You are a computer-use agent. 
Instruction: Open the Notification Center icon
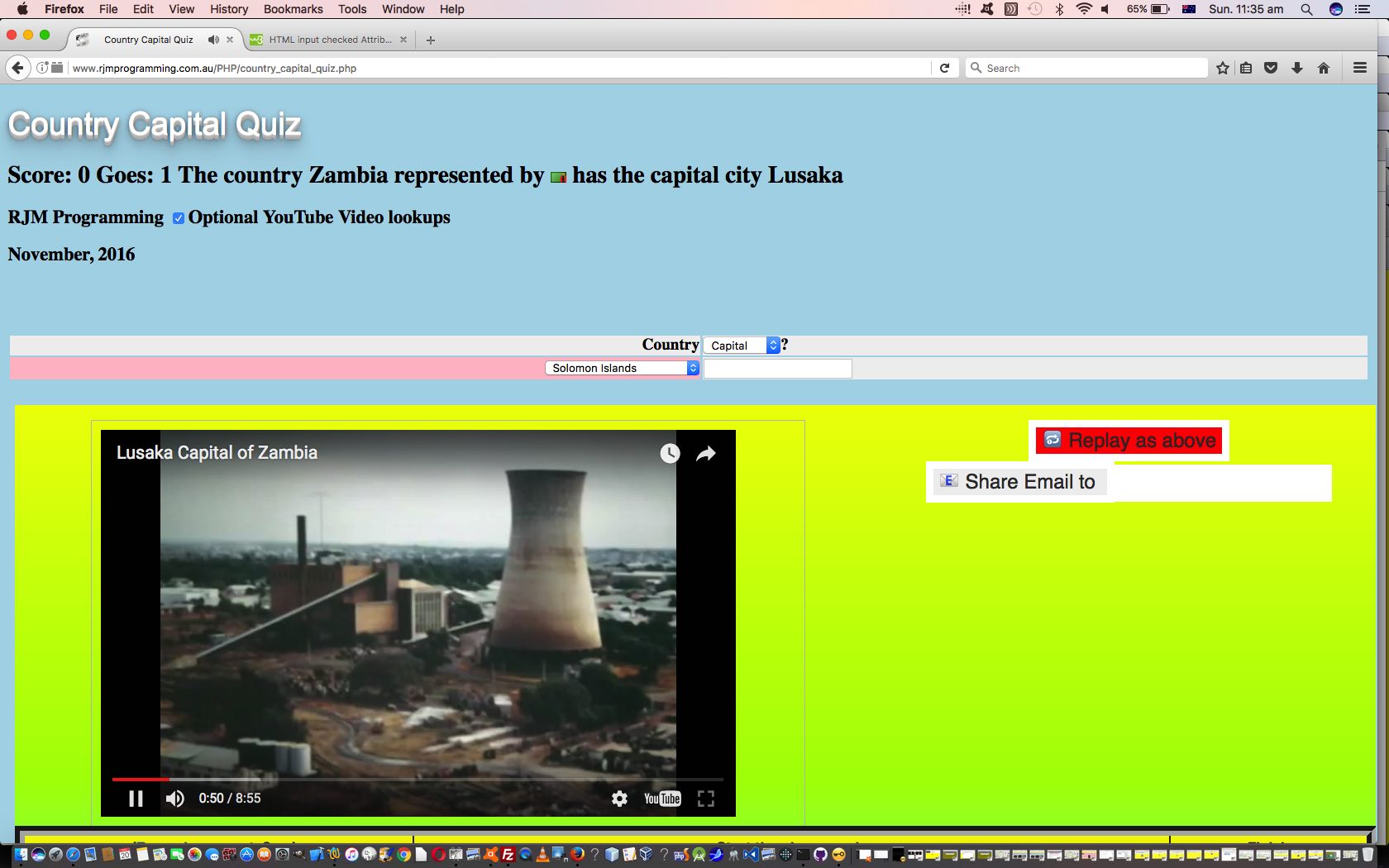(1363, 9)
